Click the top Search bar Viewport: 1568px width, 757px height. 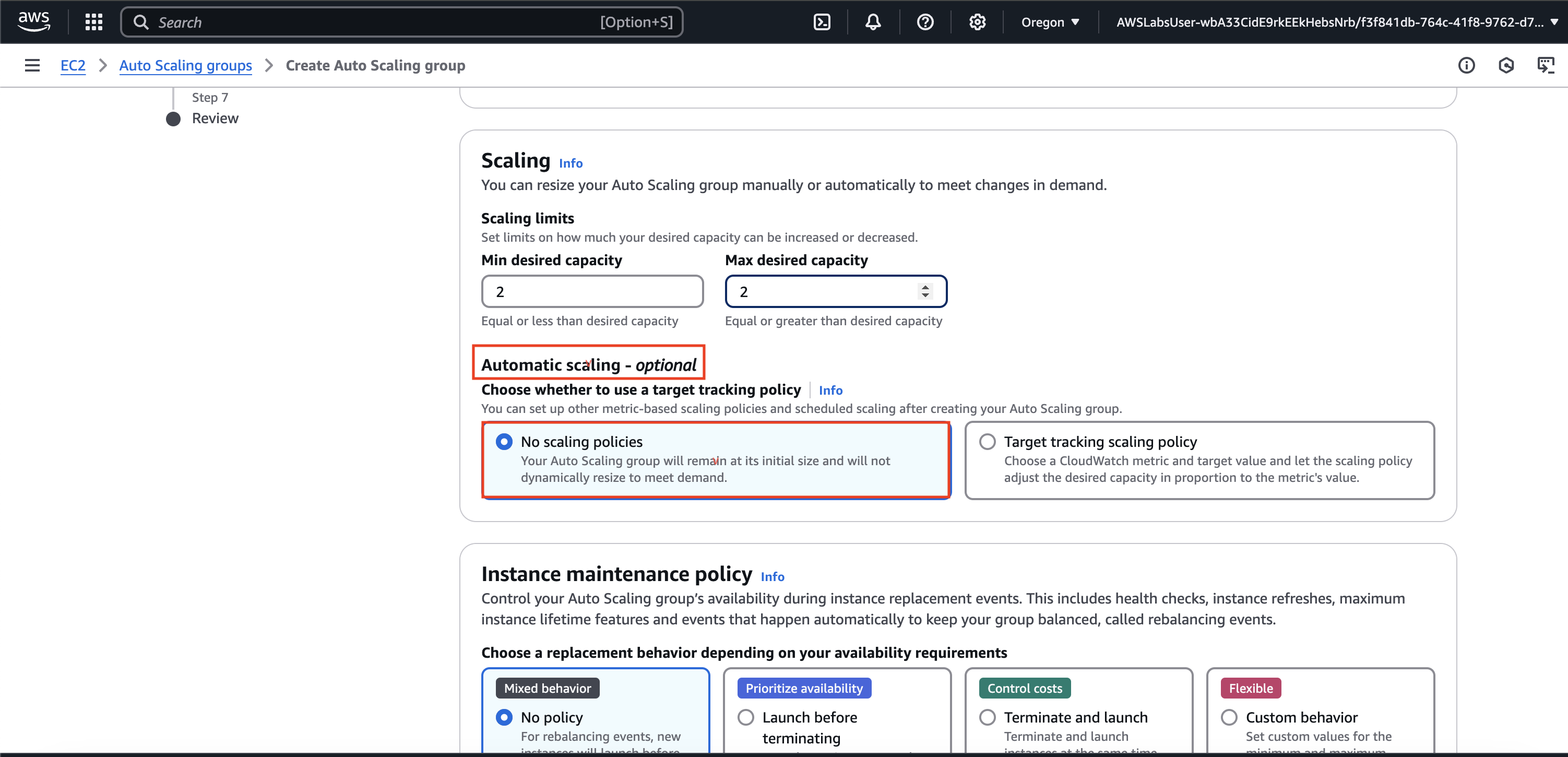(402, 22)
